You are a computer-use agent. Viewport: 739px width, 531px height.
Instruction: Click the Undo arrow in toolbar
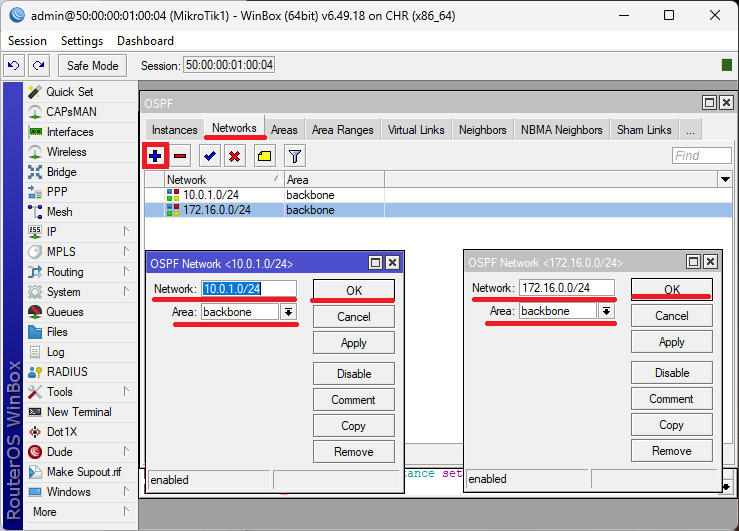coord(14,66)
